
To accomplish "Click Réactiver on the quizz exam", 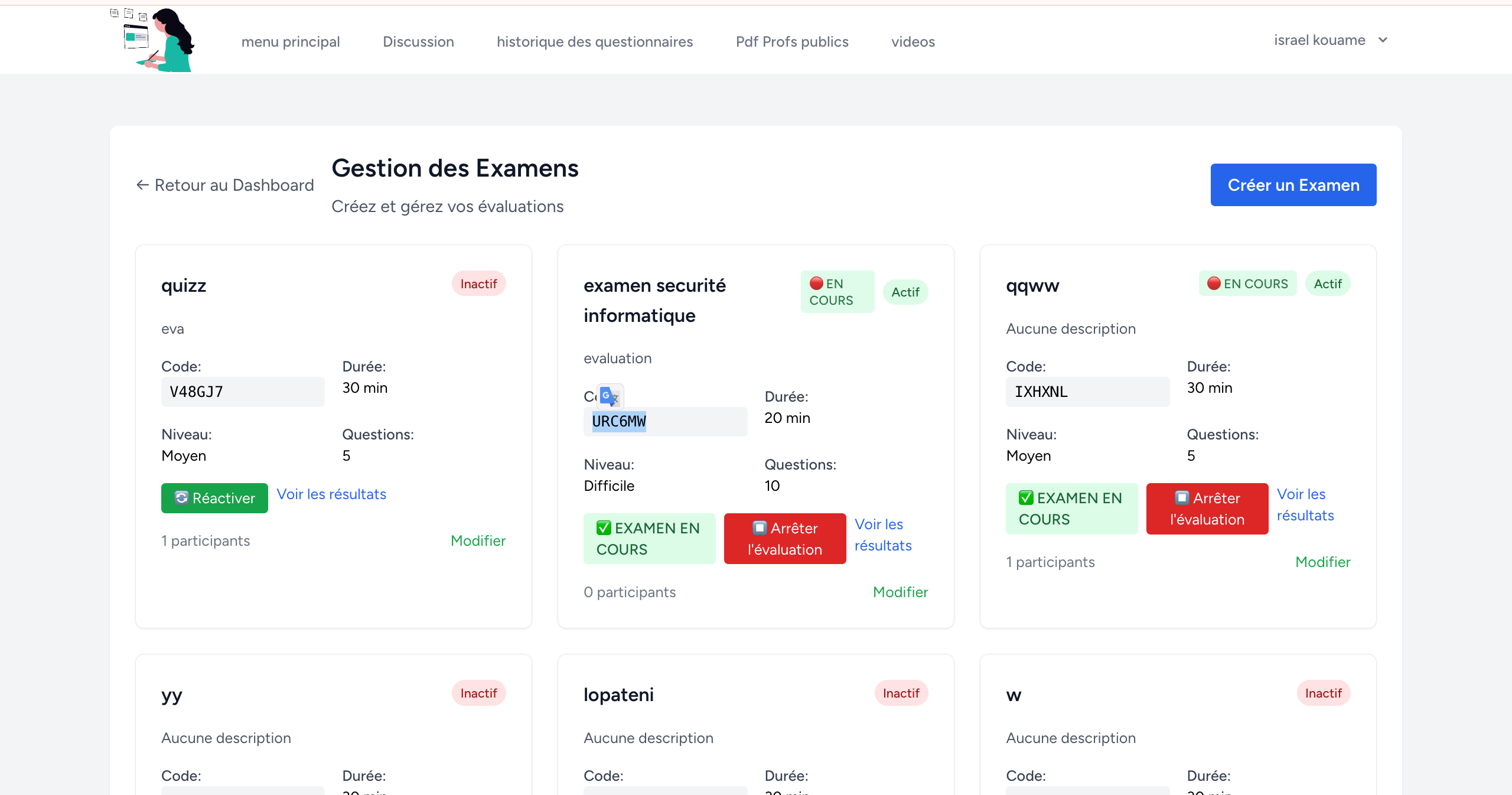I will coord(214,498).
